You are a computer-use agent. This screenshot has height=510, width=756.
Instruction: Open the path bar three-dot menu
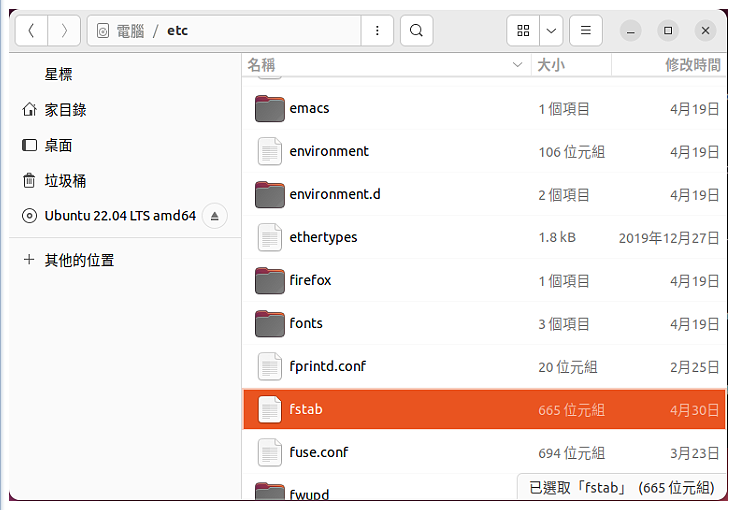click(377, 31)
